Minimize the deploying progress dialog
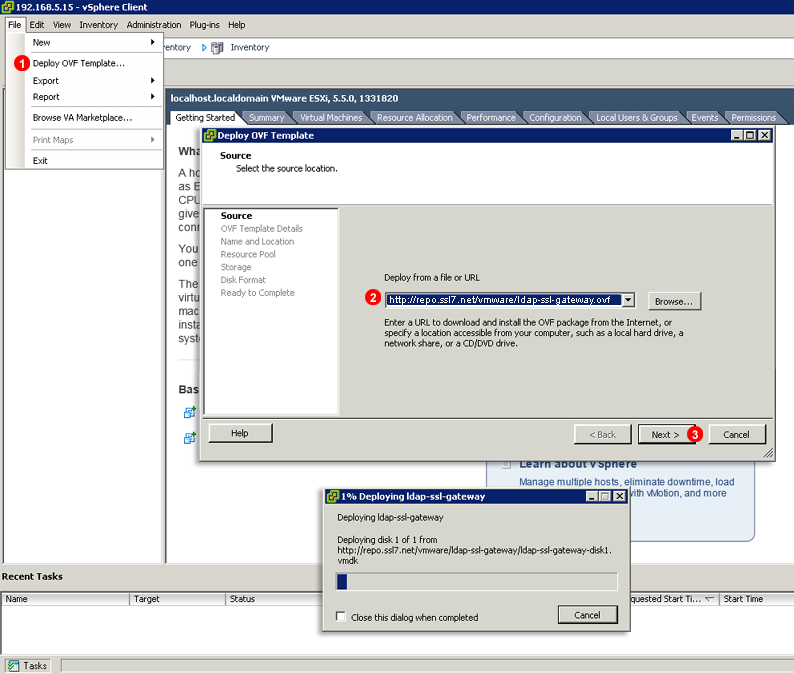Viewport: 794px width, 674px height. pyautogui.click(x=591, y=496)
